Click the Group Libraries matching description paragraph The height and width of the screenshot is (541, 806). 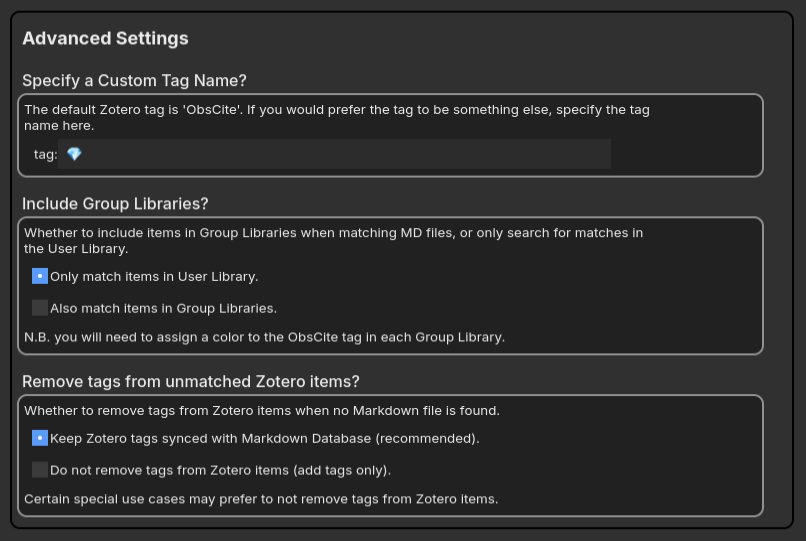point(334,241)
